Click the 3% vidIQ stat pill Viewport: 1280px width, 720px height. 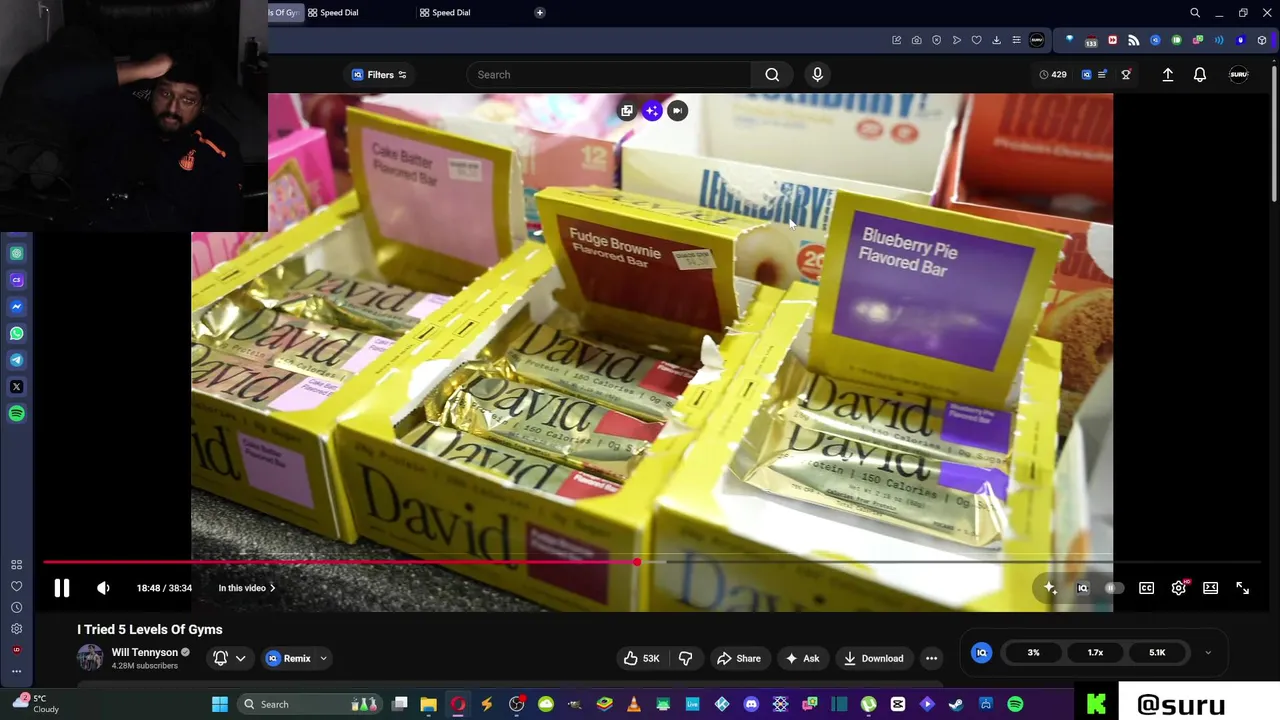(1033, 652)
